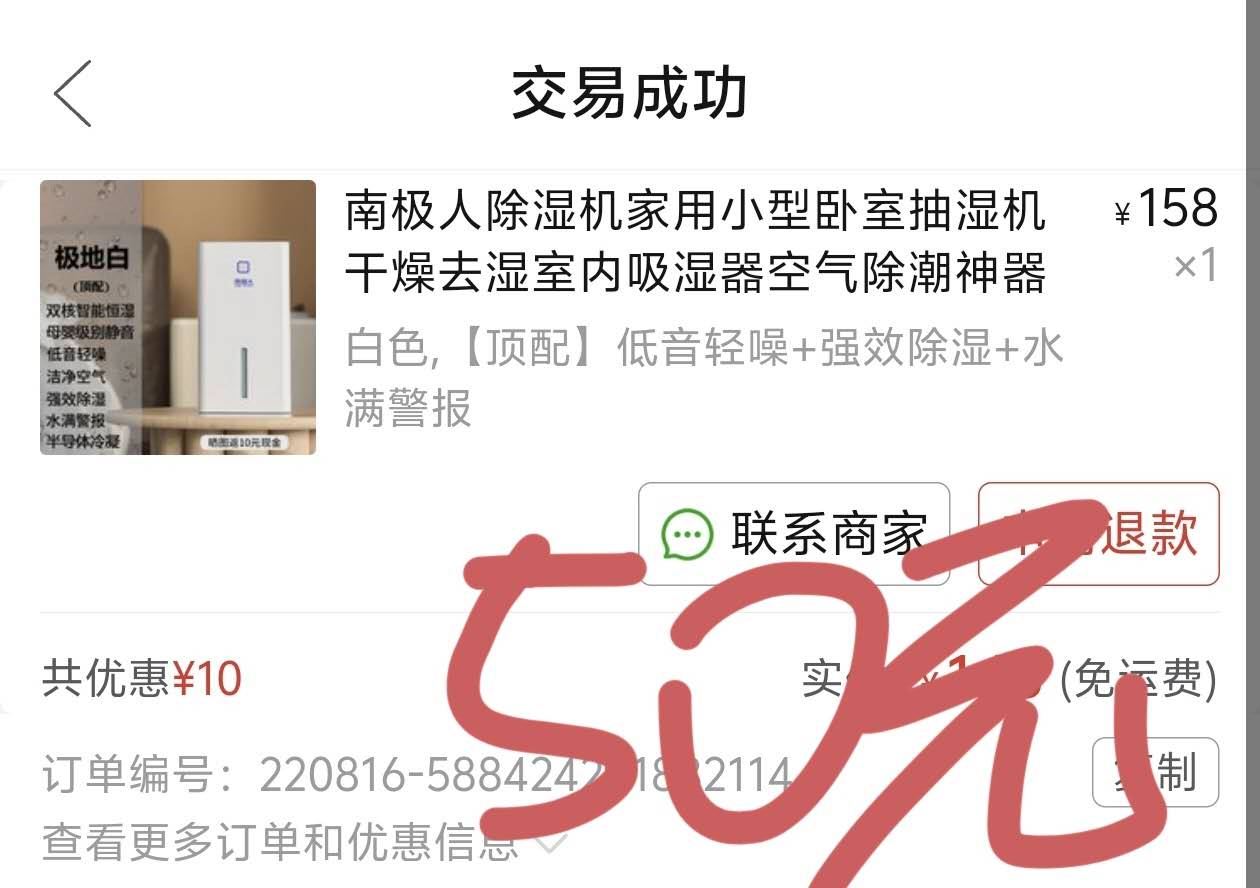Tap the 极地白 caption inside product image
Screen dimensions: 1260x888
92,258
